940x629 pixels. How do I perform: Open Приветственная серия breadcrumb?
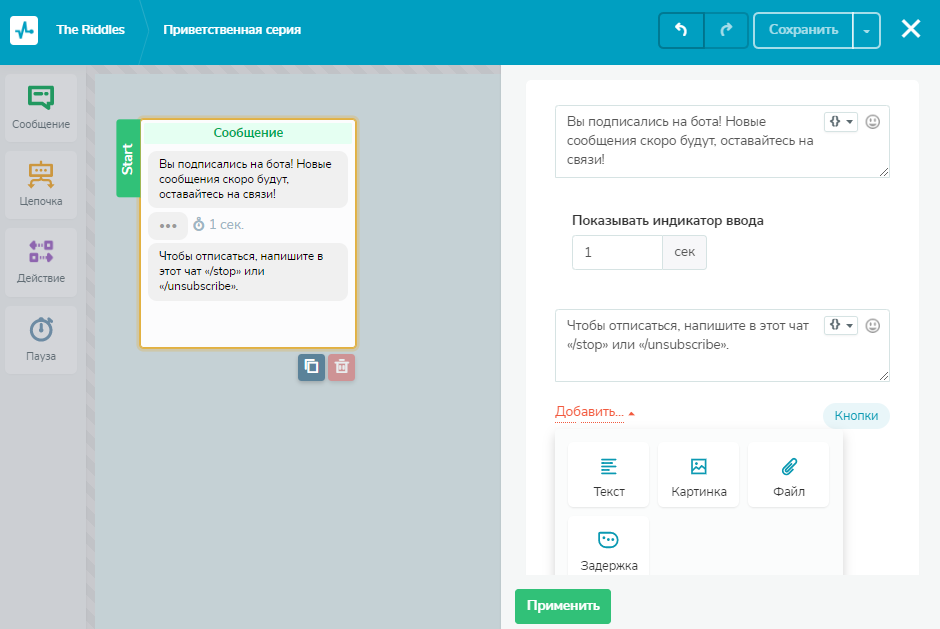232,29
